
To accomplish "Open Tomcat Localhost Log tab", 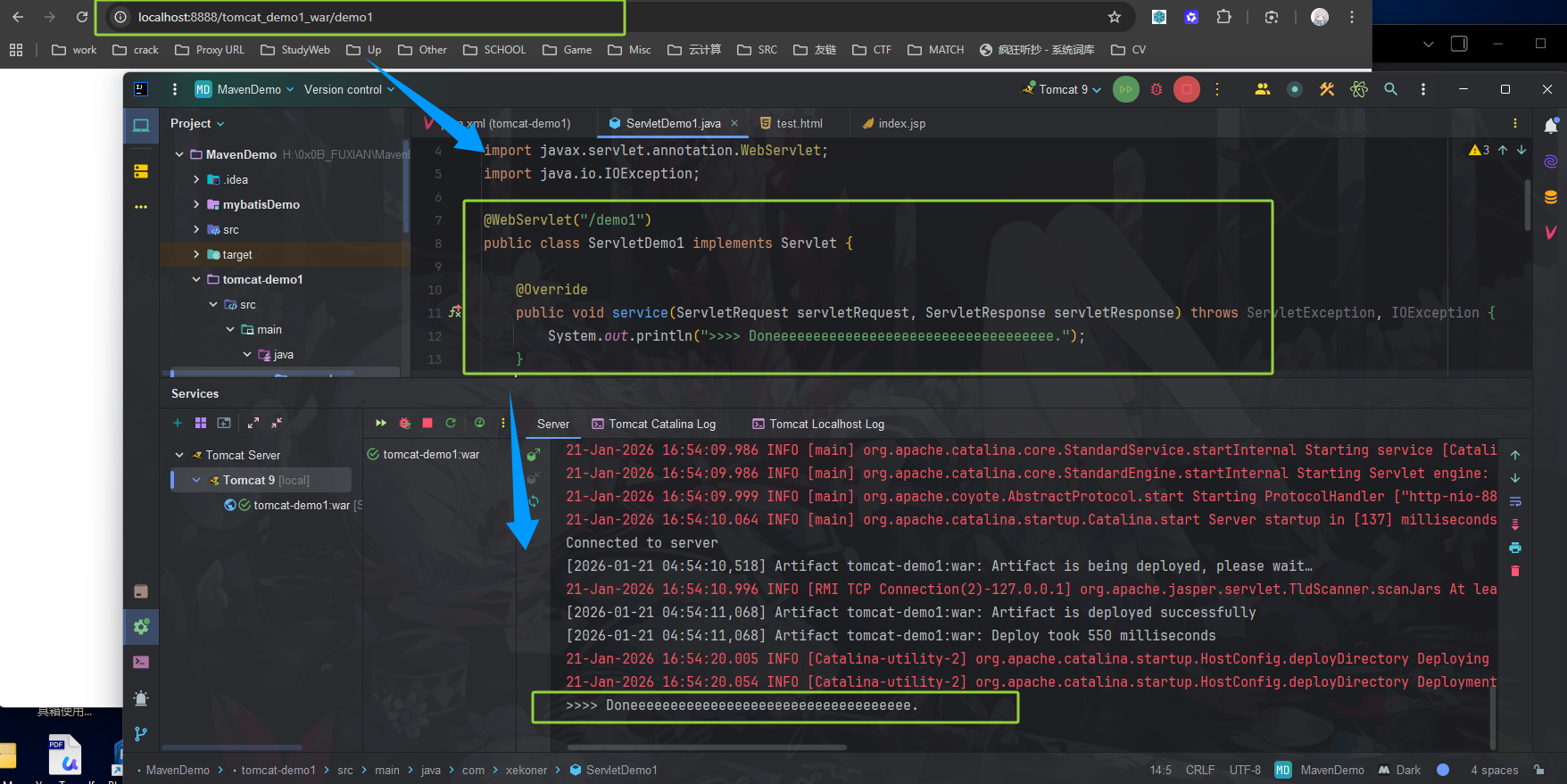I will point(818,424).
